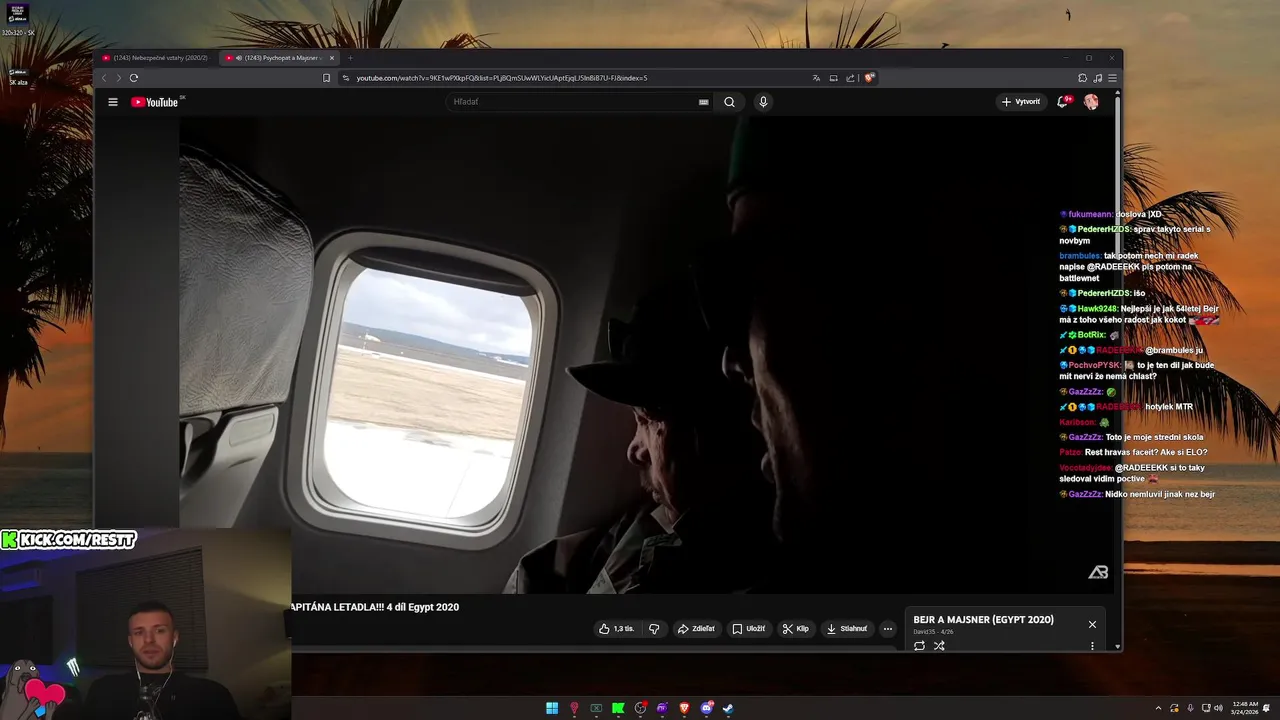Click Hawk9248 chat username
This screenshot has width=1280, height=720.
1097,309
